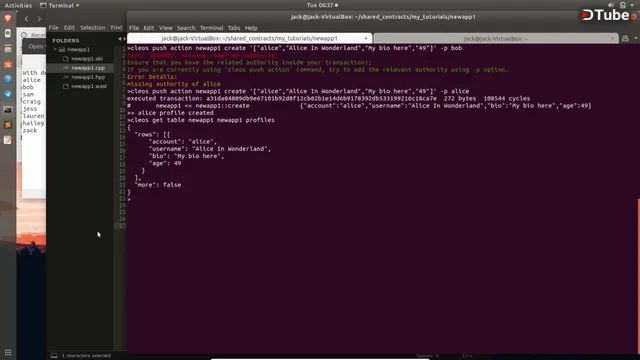Open newapp1.cpp in sidebar
Screen dimensions: 640x360
point(88,68)
